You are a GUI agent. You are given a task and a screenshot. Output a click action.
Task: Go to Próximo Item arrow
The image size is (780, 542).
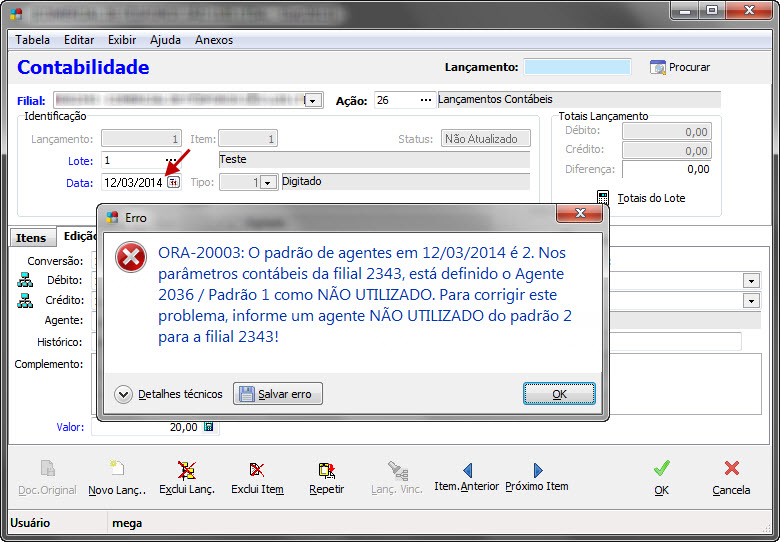click(537, 469)
